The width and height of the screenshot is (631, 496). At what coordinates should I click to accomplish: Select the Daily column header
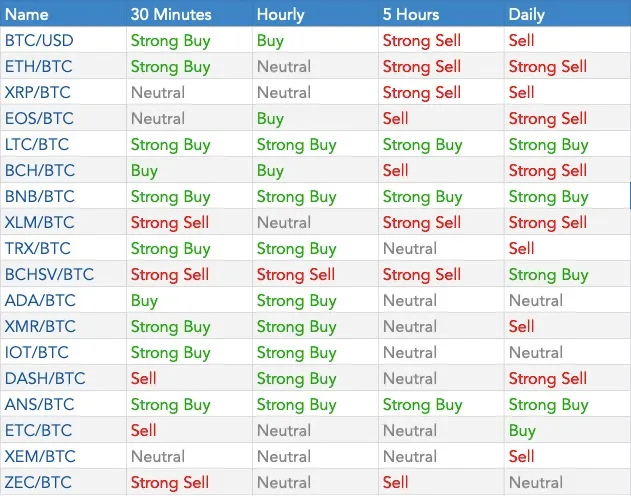pos(526,14)
